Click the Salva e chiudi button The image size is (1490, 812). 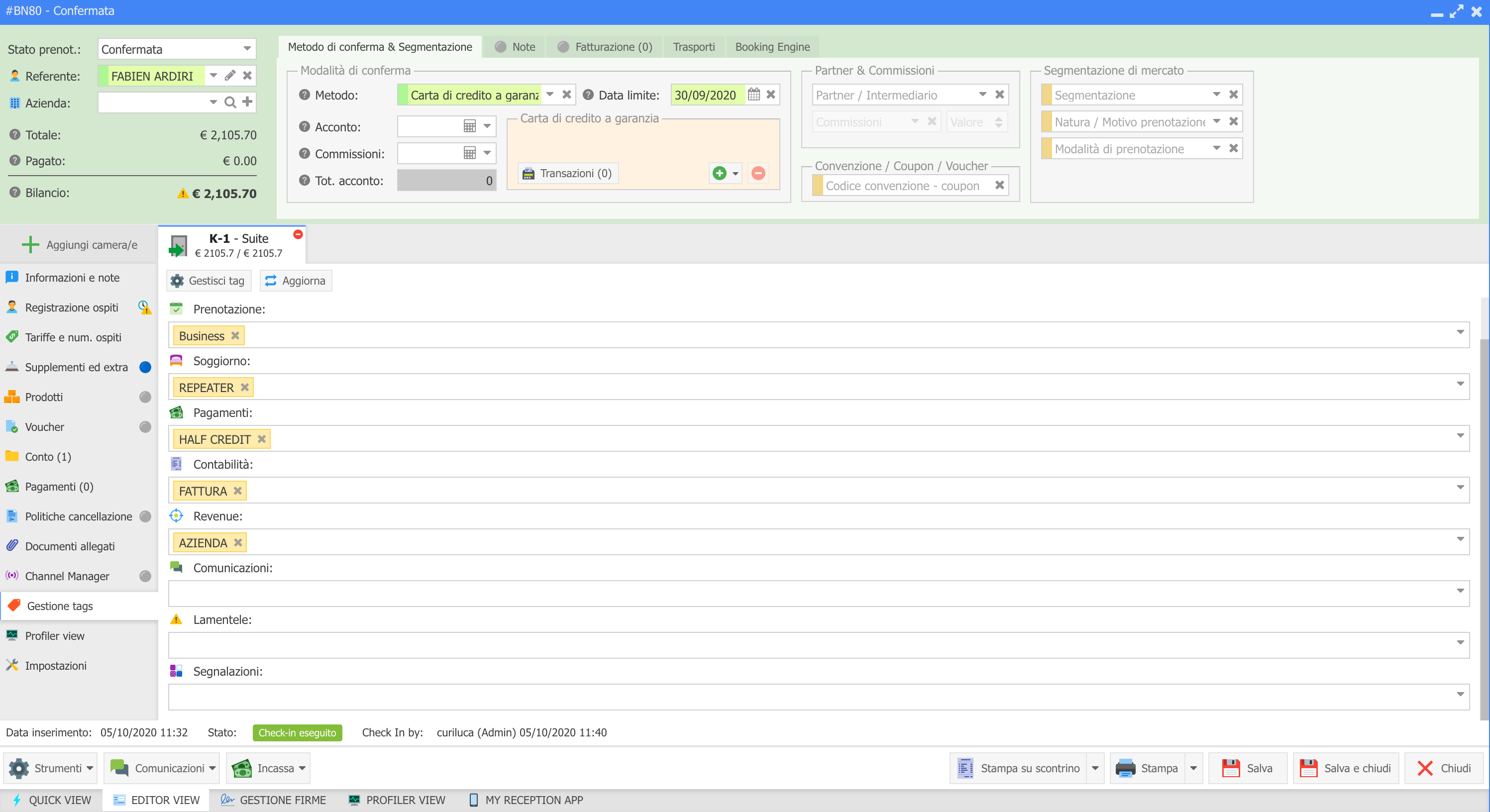tap(1345, 768)
